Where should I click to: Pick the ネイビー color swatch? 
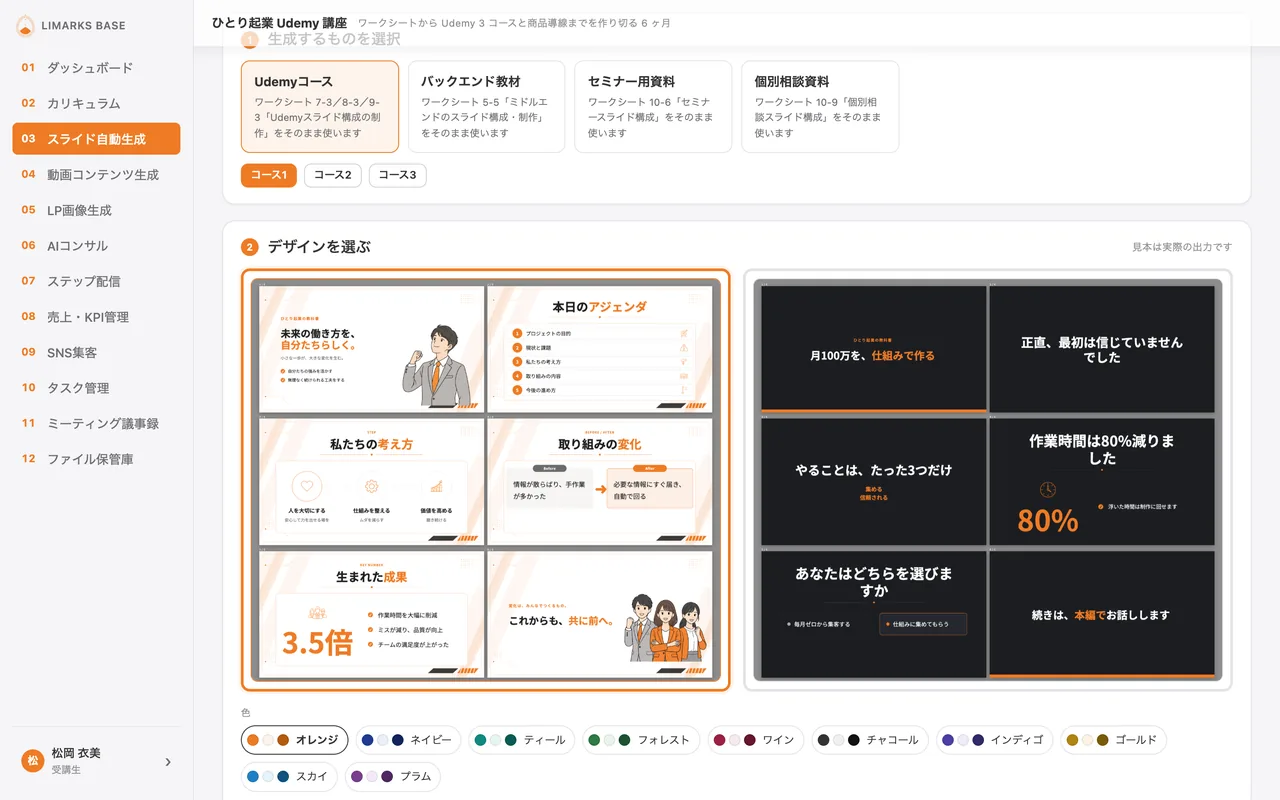click(x=408, y=740)
